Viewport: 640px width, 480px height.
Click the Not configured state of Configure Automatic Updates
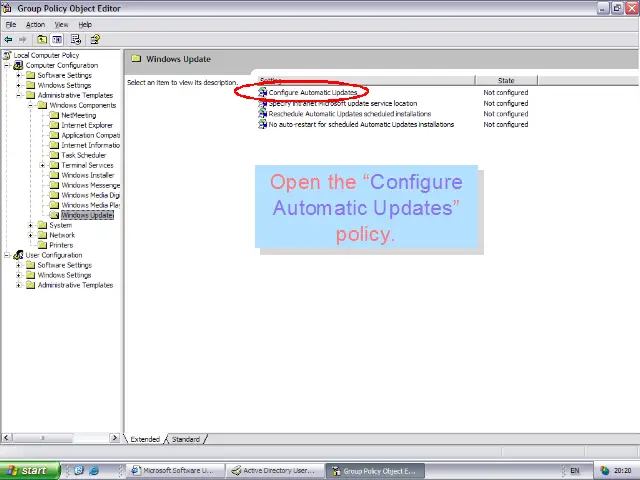tap(506, 93)
